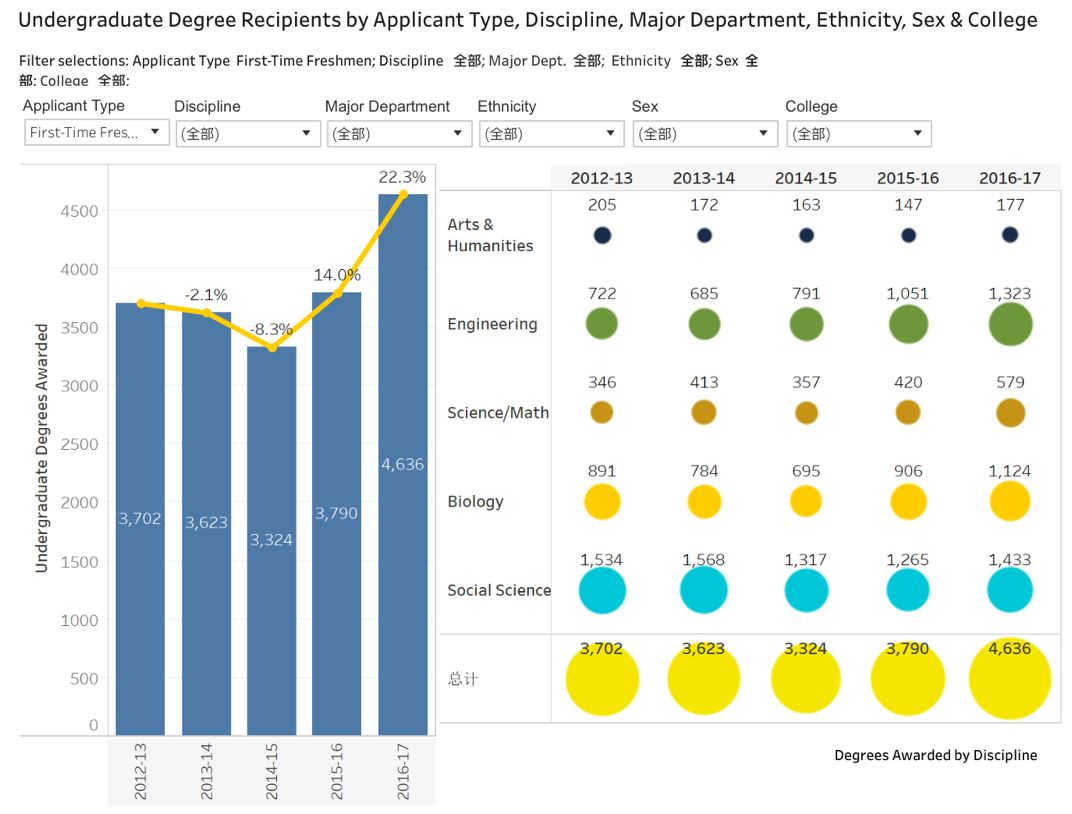Click the -8.3% growth line point
Screen dimensions: 1072x814
(x=272, y=348)
